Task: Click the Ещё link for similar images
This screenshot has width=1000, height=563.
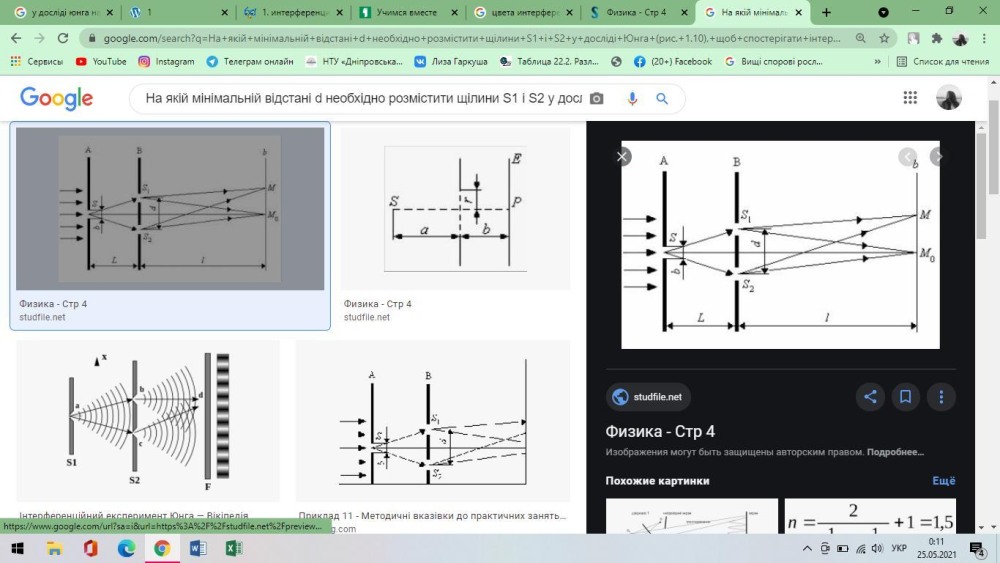Action: click(x=943, y=481)
